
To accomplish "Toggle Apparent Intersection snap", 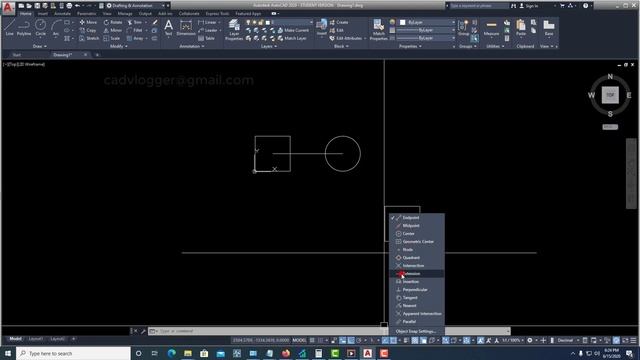I will tap(422, 313).
